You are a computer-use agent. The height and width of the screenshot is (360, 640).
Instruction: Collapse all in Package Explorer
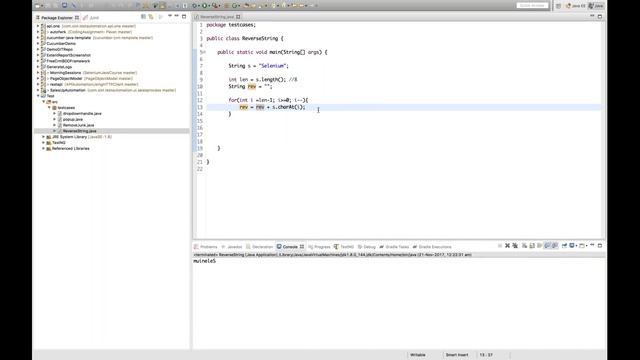143,17
